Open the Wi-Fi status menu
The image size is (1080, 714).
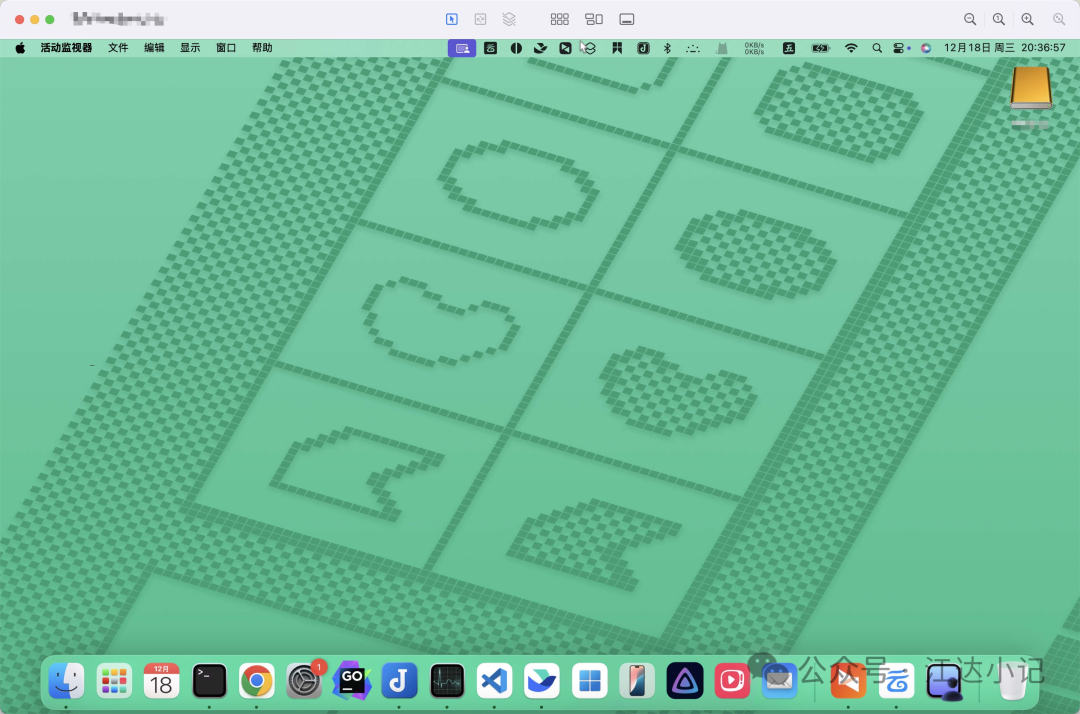click(851, 48)
